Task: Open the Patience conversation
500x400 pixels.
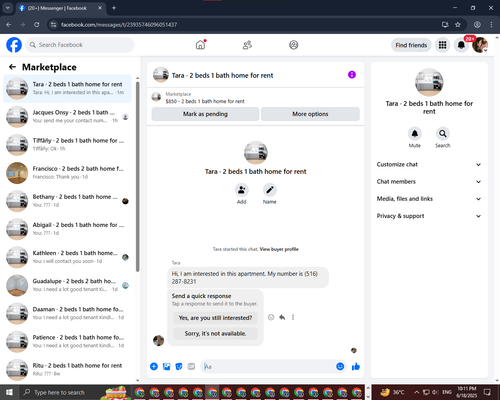Action: [67, 341]
